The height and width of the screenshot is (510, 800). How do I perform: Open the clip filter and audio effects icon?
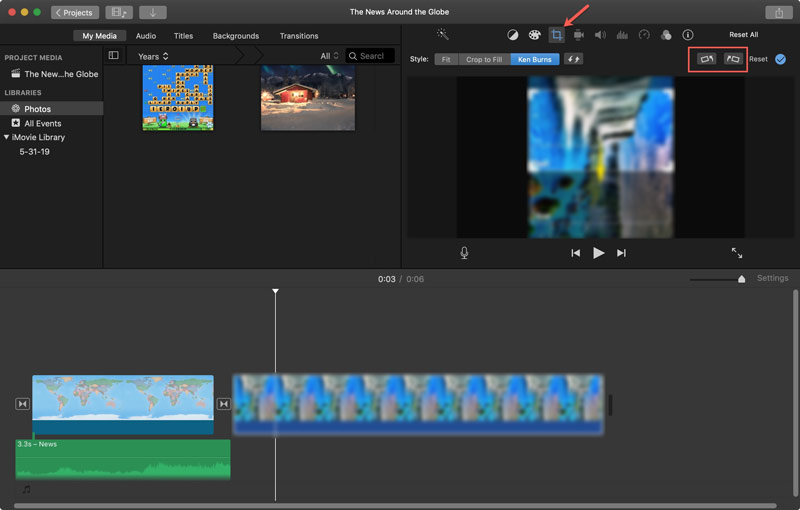pyautogui.click(x=666, y=35)
